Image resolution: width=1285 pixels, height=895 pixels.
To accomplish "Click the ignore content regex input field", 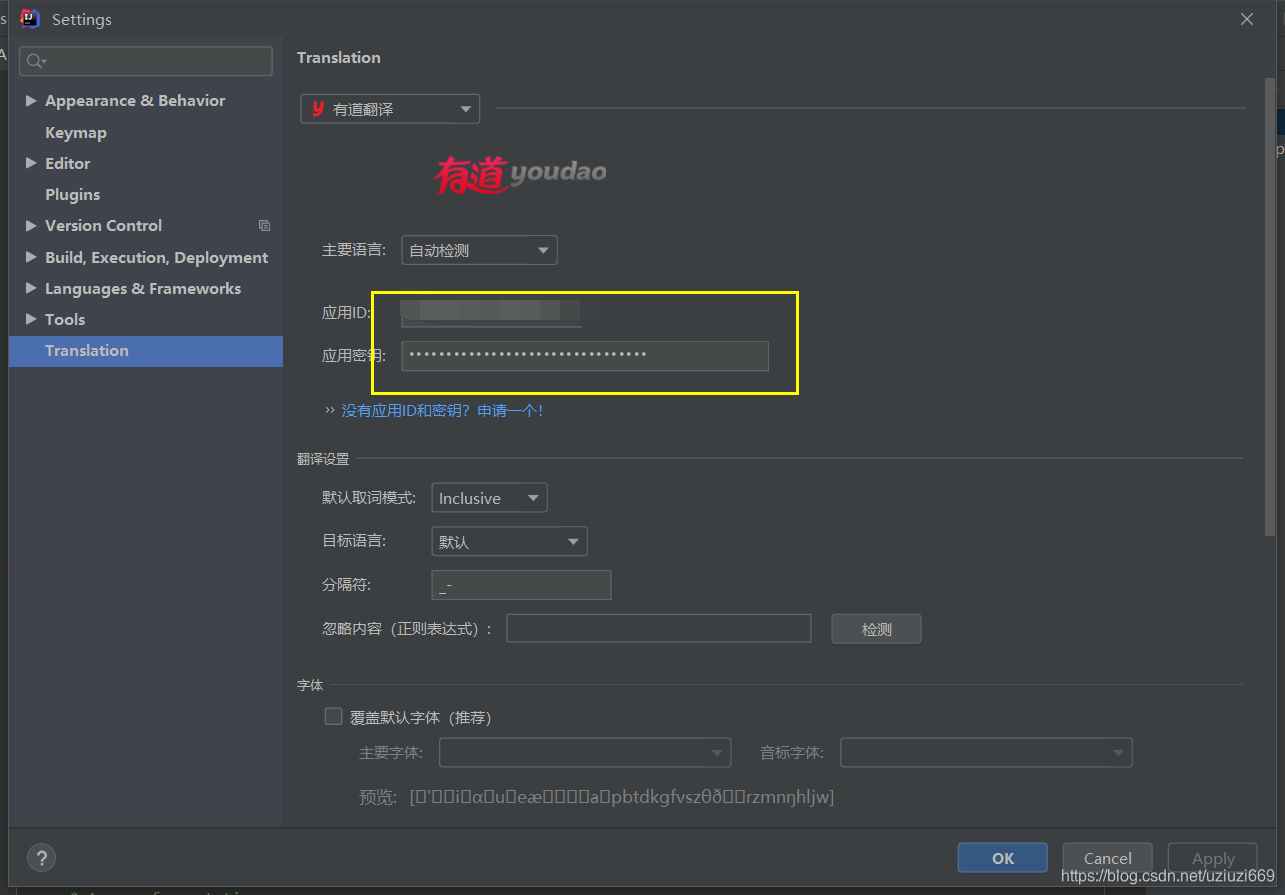I will tap(659, 628).
